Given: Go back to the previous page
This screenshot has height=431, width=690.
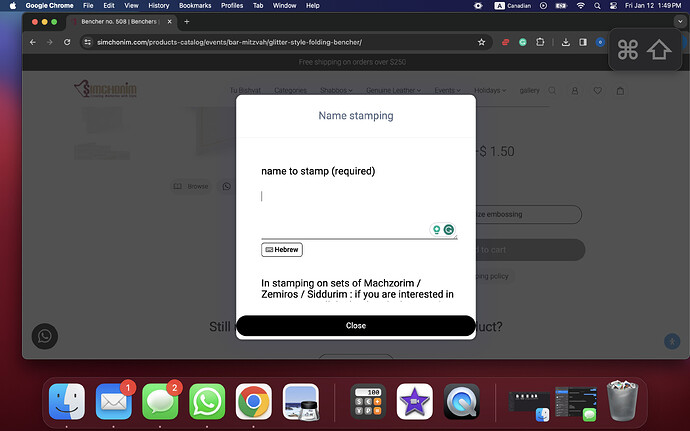Looking at the screenshot, I should point(33,42).
